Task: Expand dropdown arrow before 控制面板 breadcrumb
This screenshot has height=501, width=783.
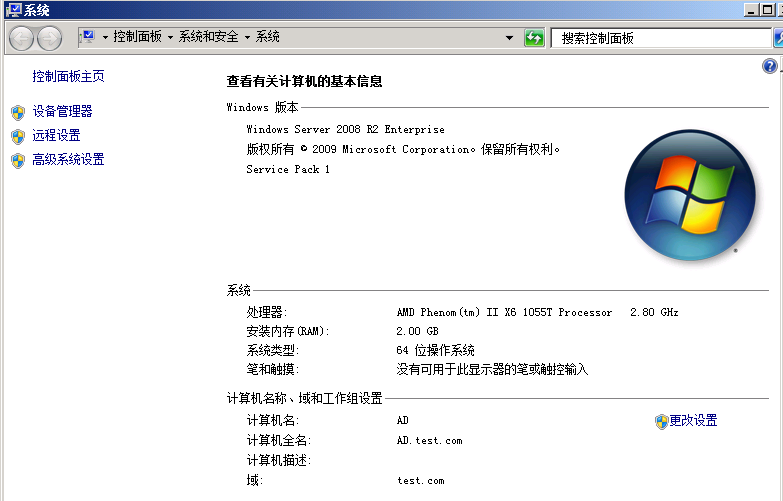Action: click(105, 37)
